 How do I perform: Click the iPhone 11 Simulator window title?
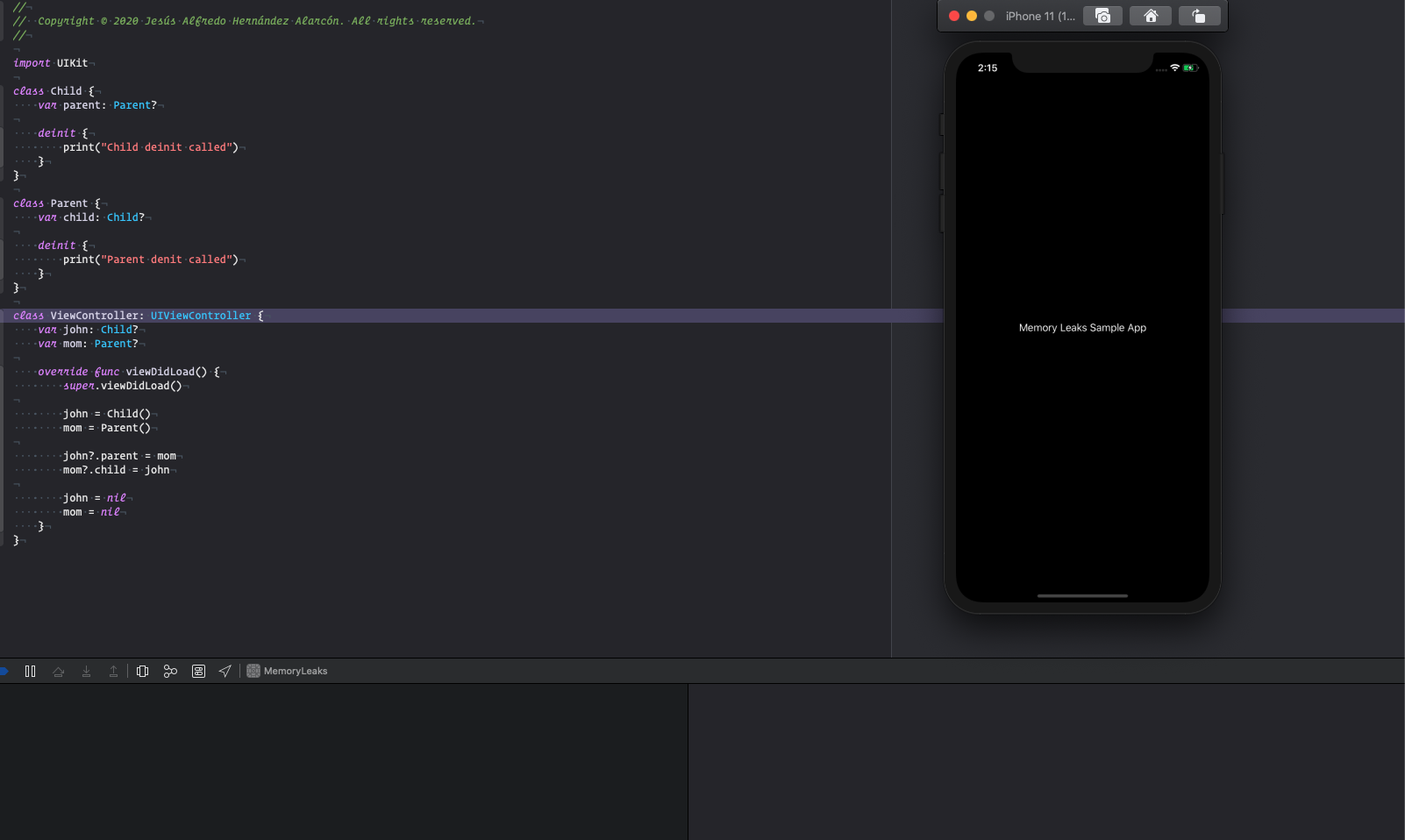click(x=1040, y=16)
